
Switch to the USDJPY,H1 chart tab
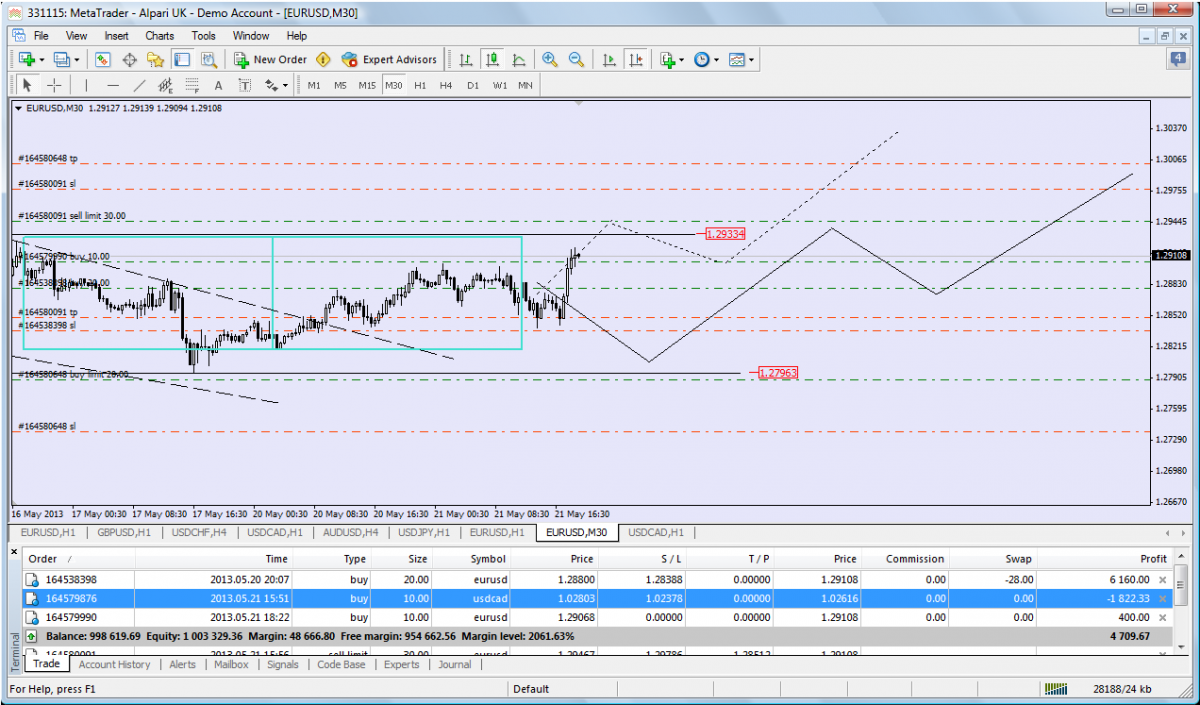coord(423,532)
